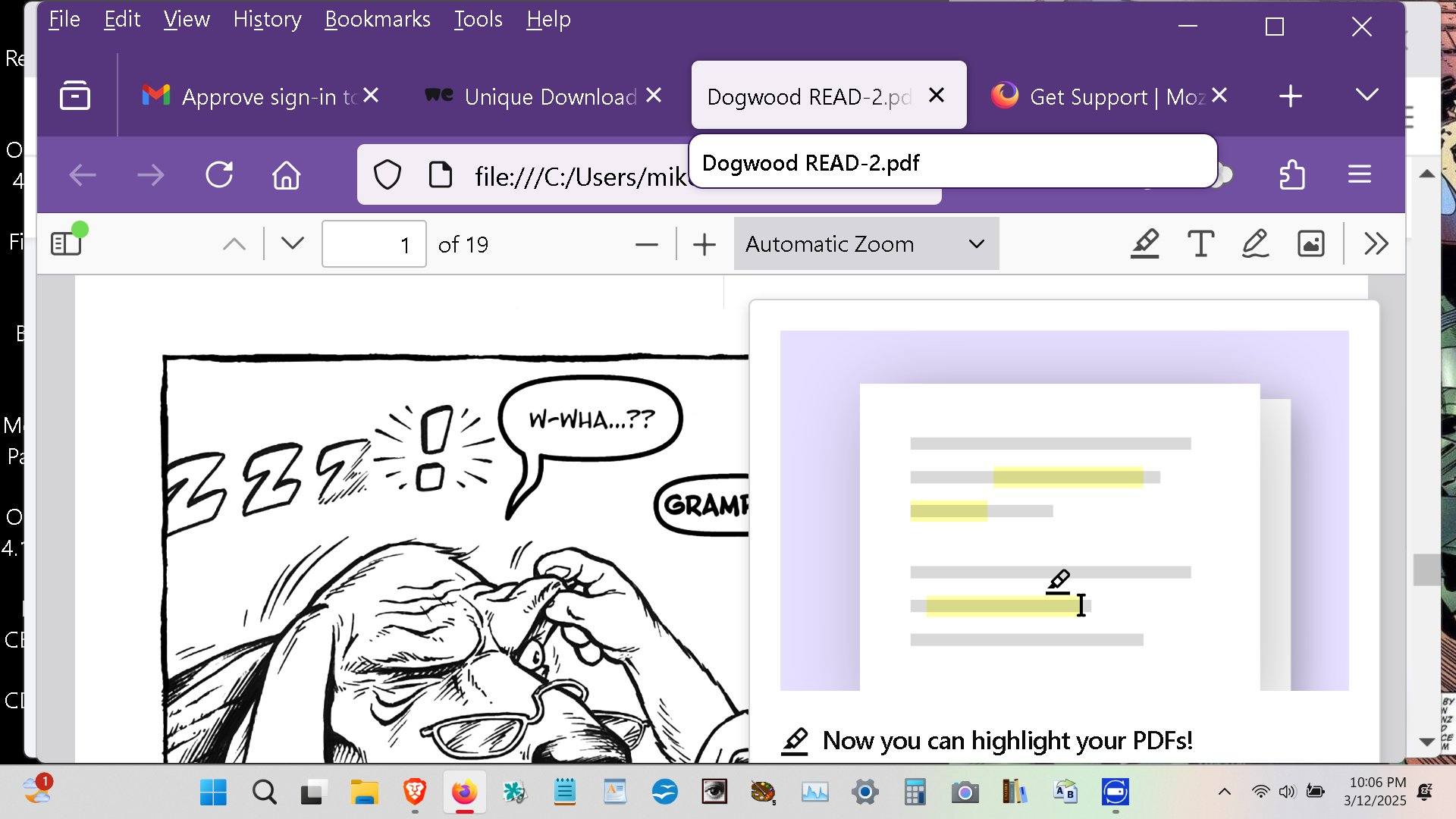Close the Unique Download tab

click(x=654, y=96)
